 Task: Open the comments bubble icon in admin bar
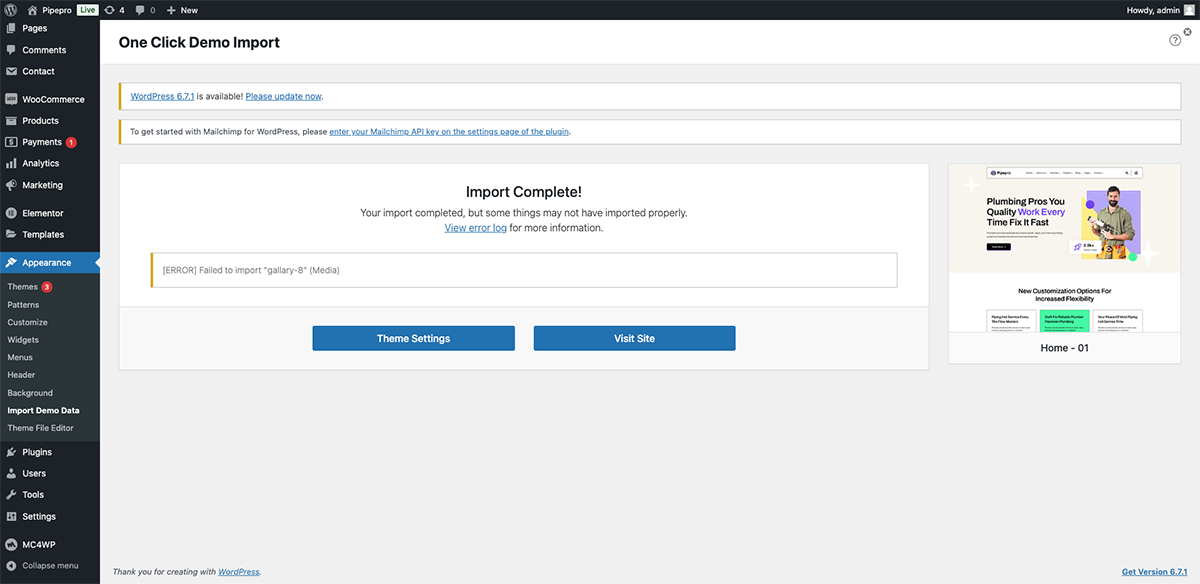[140, 10]
